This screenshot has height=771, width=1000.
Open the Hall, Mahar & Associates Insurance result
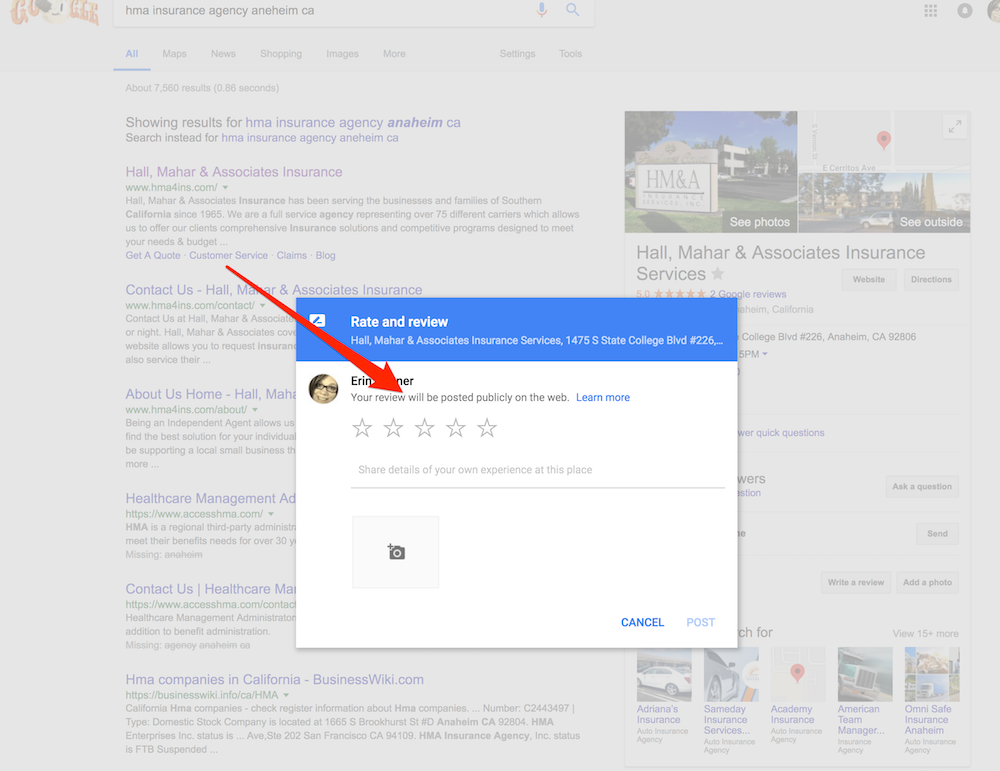(x=234, y=172)
